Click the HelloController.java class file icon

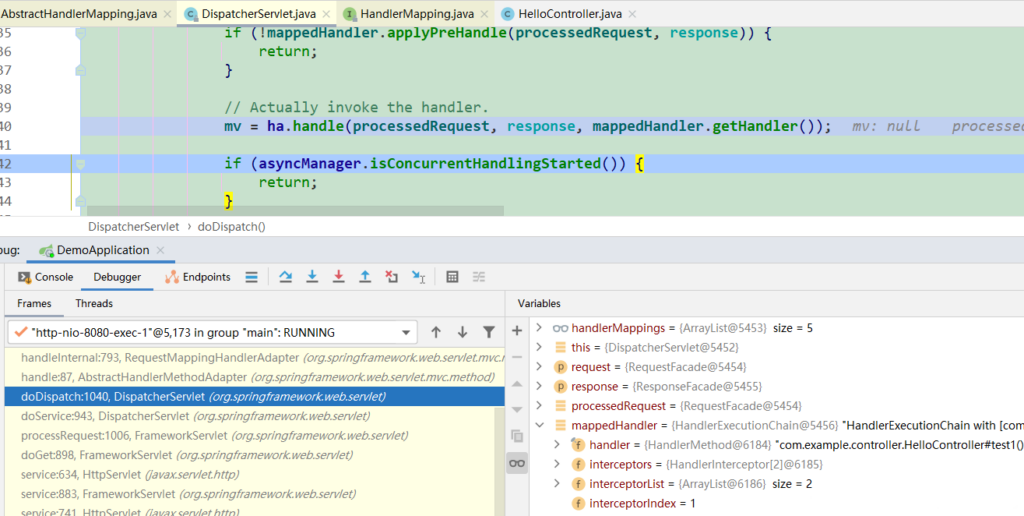[507, 14]
